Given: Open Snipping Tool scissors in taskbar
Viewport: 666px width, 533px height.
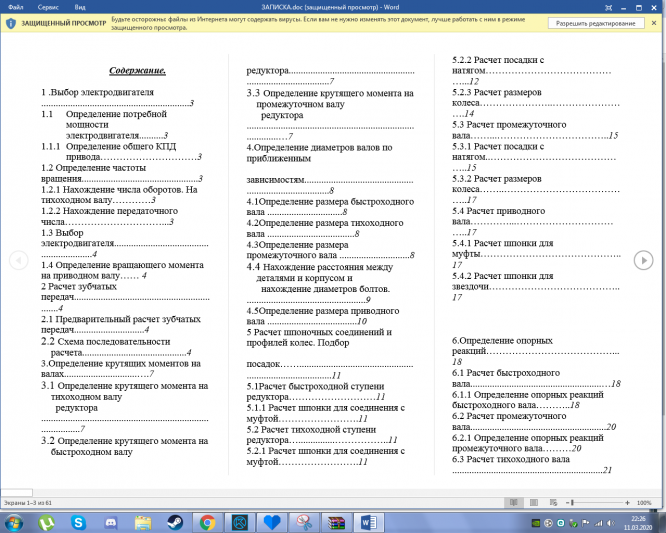Looking at the screenshot, I should tap(304, 523).
